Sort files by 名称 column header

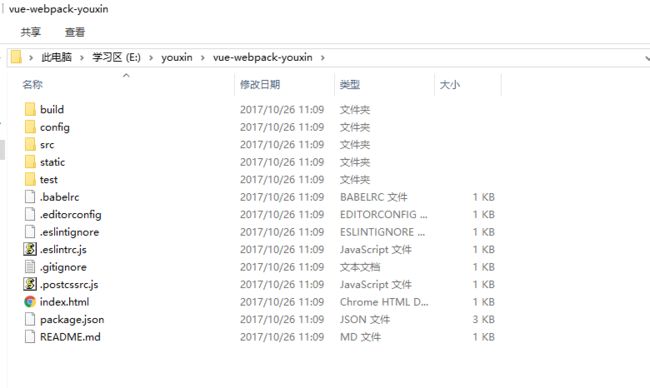click(x=33, y=85)
